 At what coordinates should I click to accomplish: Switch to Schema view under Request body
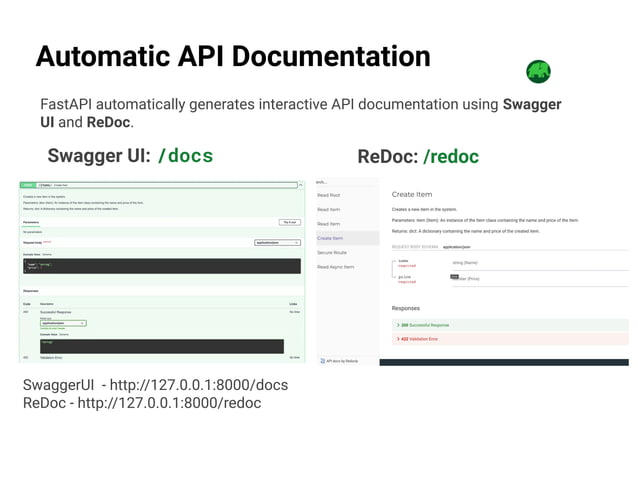tap(47, 255)
